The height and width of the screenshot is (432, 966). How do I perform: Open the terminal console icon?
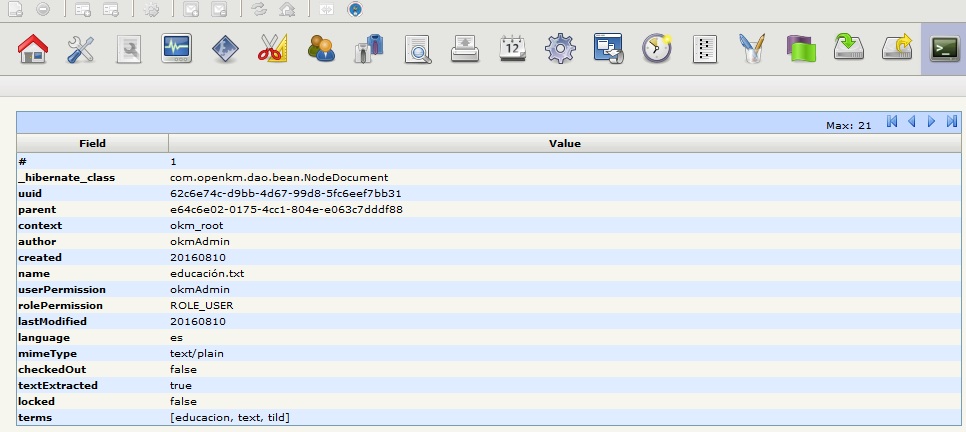943,48
